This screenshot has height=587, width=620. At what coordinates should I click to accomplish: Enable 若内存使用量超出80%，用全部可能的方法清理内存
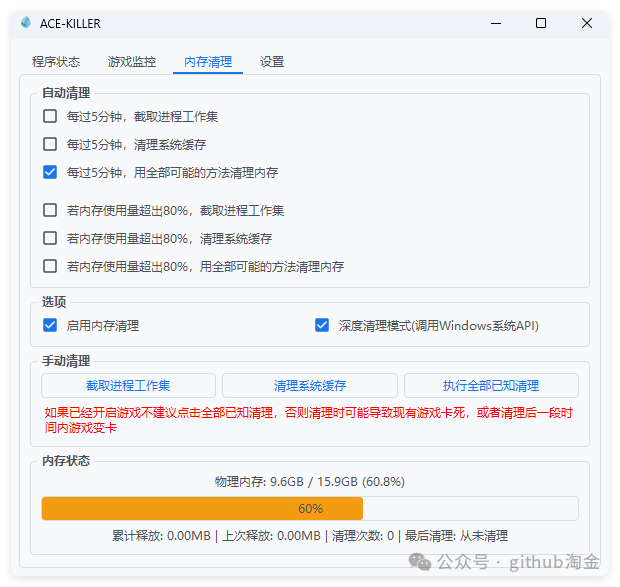click(50, 266)
